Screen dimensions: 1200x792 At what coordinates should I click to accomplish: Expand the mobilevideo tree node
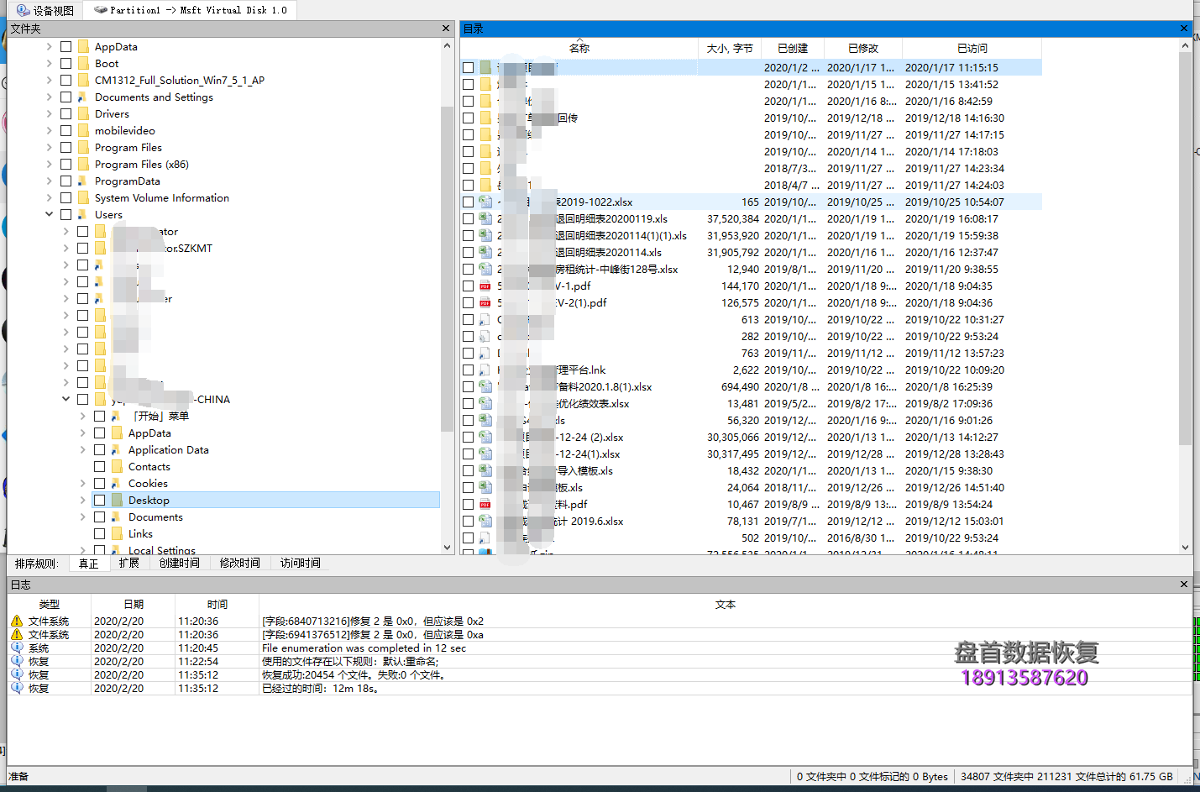49,131
